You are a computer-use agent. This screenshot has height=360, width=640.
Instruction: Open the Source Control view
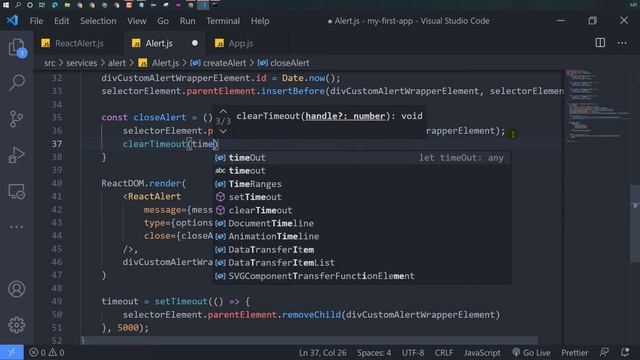pyautogui.click(x=16, y=119)
